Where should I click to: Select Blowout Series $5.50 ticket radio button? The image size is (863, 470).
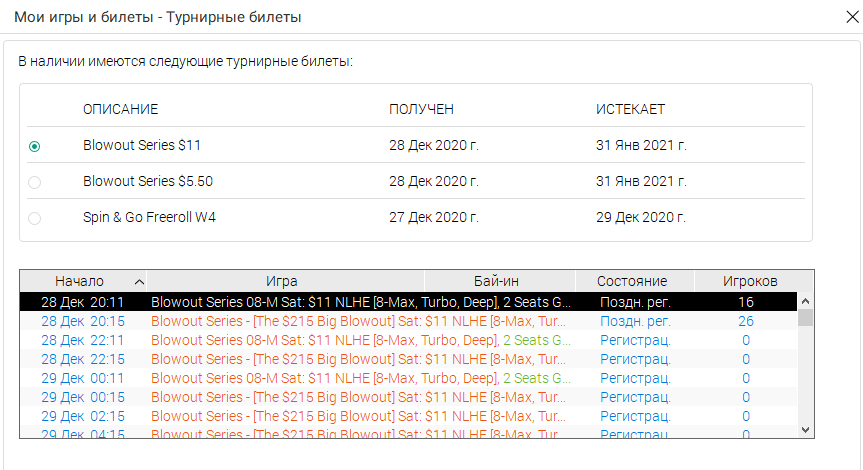tap(35, 182)
